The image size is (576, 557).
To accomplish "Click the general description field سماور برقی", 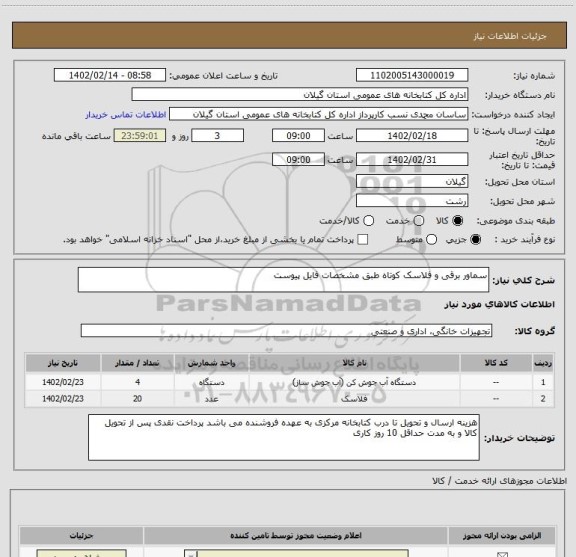I will (x=283, y=280).
